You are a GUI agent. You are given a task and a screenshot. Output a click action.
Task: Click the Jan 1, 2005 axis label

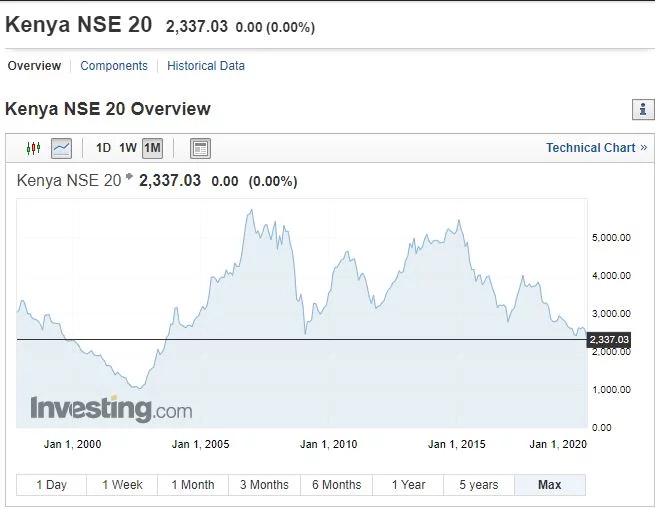[x=201, y=444]
